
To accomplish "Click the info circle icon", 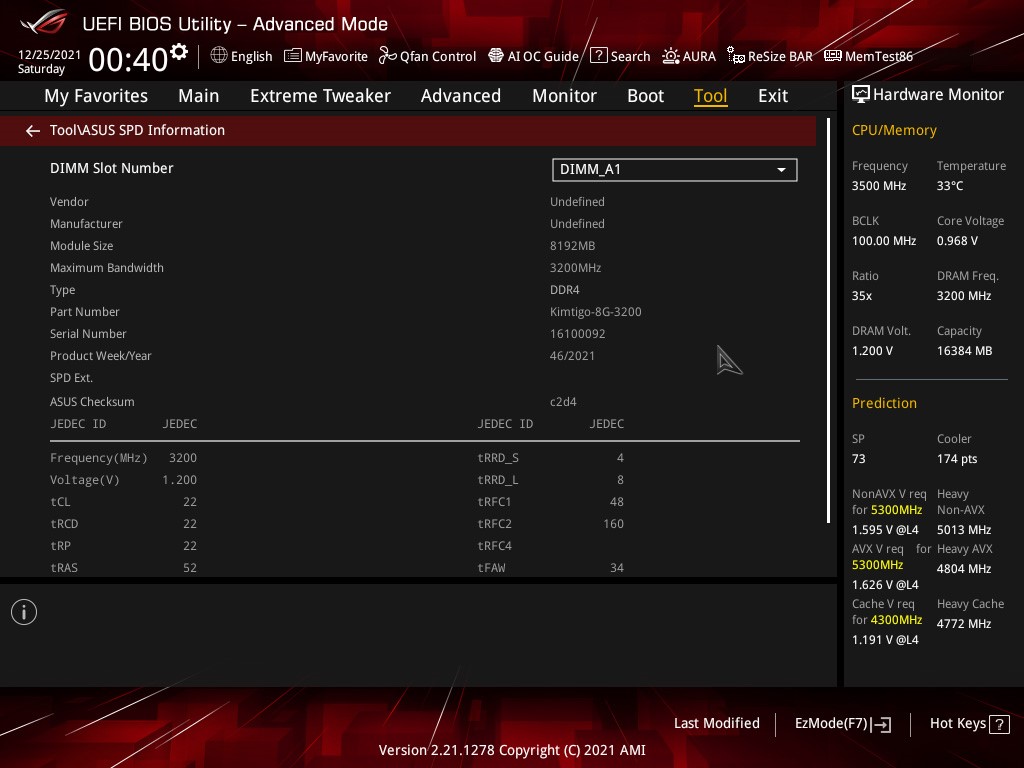I will pyautogui.click(x=24, y=612).
